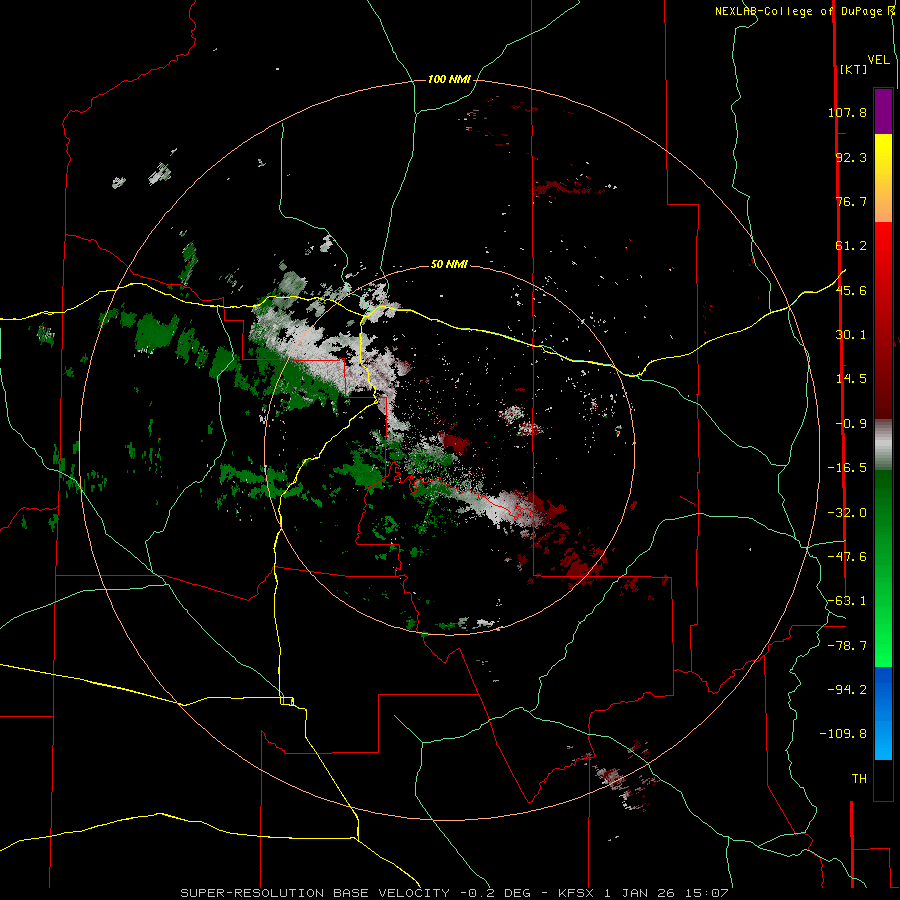Click the 45.6 velocity scale value

click(x=851, y=290)
